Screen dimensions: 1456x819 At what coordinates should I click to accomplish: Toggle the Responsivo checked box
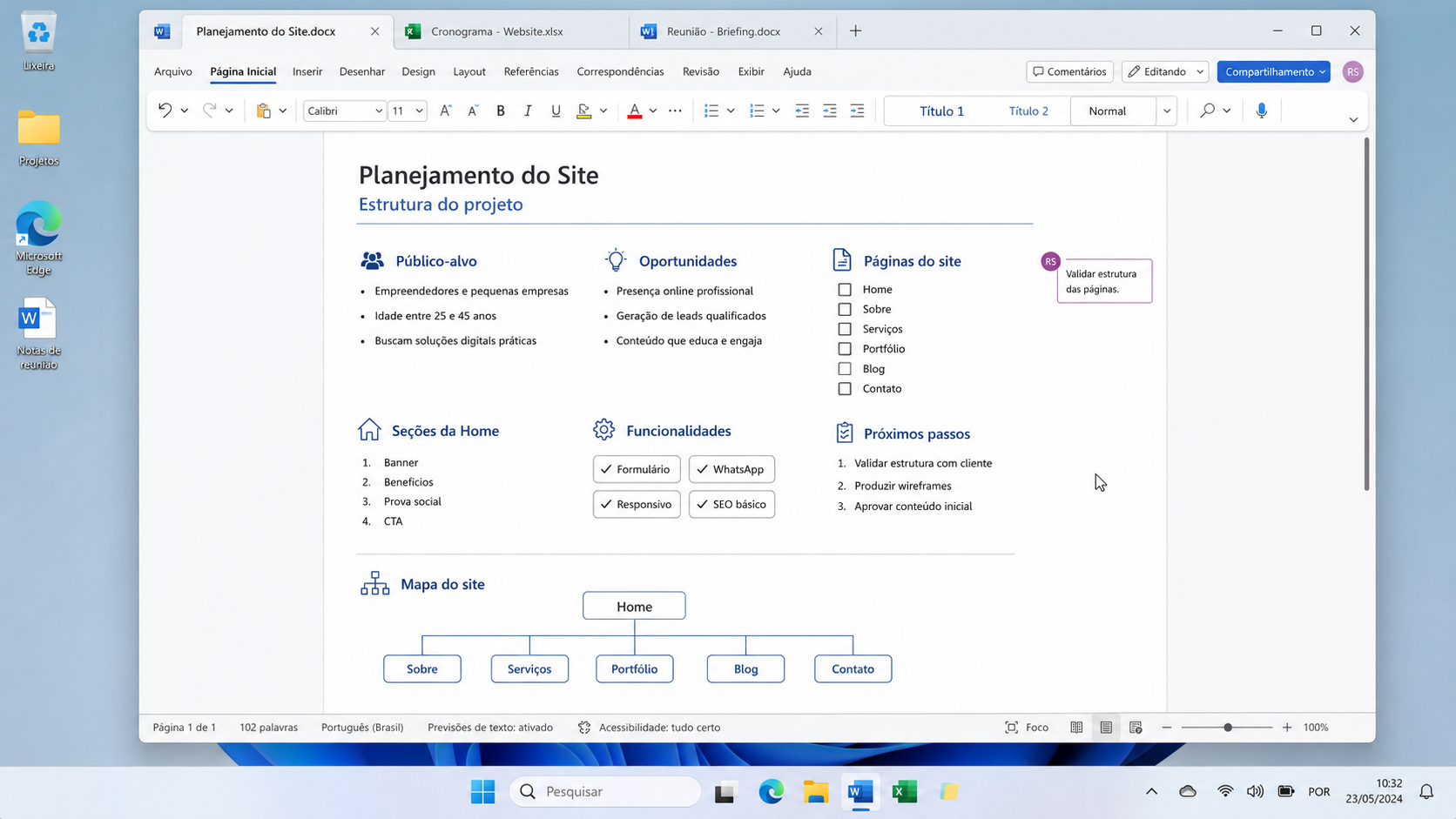click(637, 505)
